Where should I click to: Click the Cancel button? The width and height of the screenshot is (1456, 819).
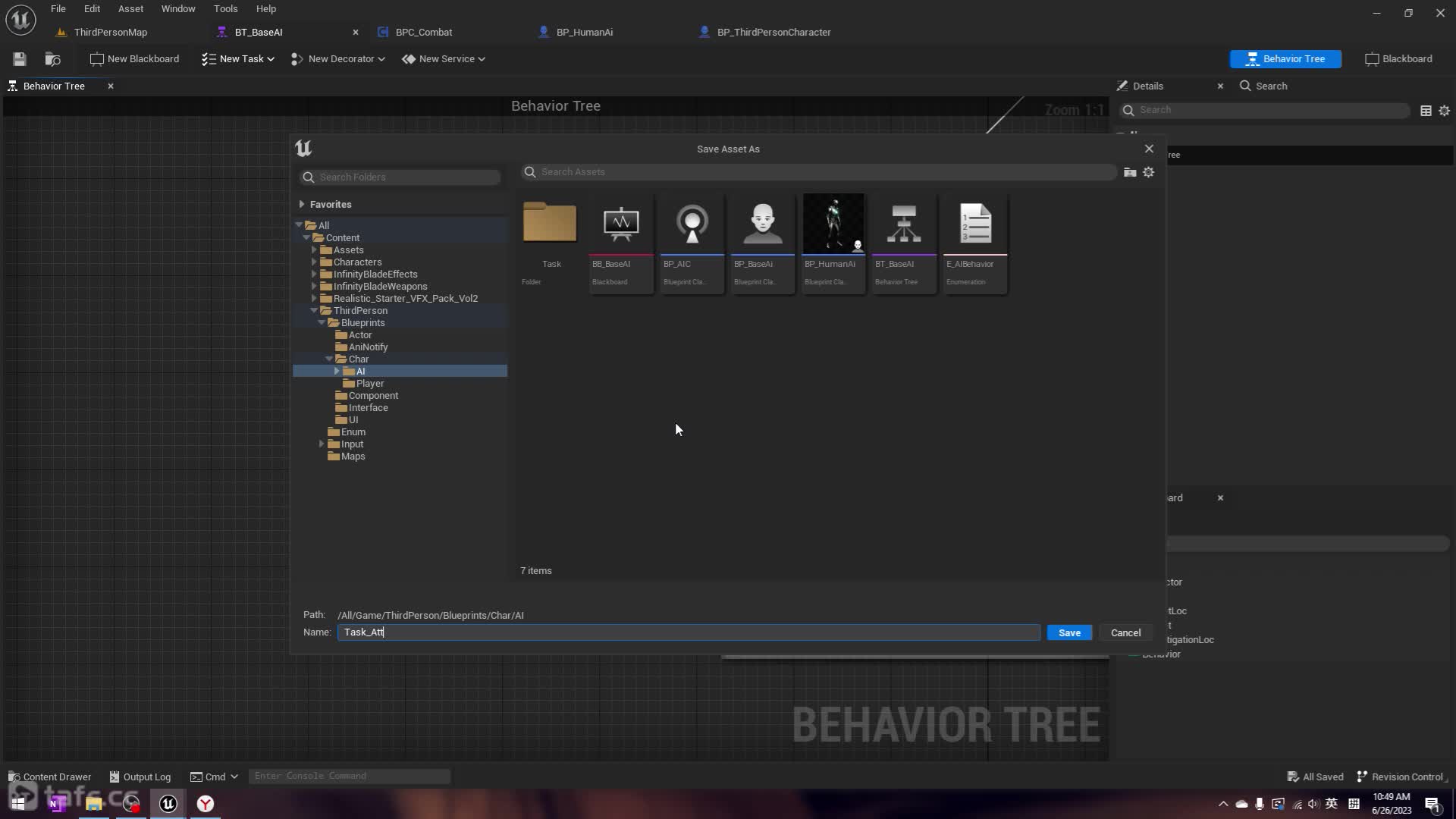click(1125, 632)
